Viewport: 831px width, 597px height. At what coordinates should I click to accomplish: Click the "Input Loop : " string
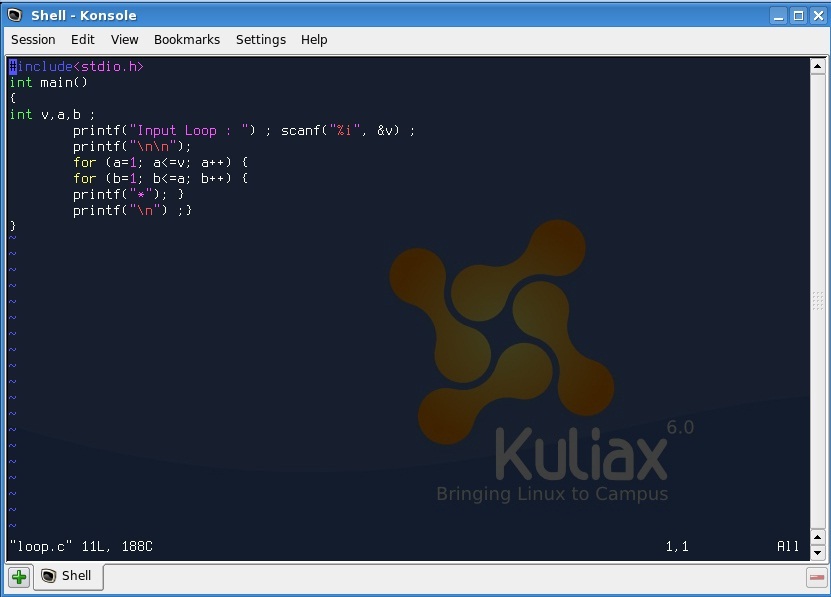(189, 130)
